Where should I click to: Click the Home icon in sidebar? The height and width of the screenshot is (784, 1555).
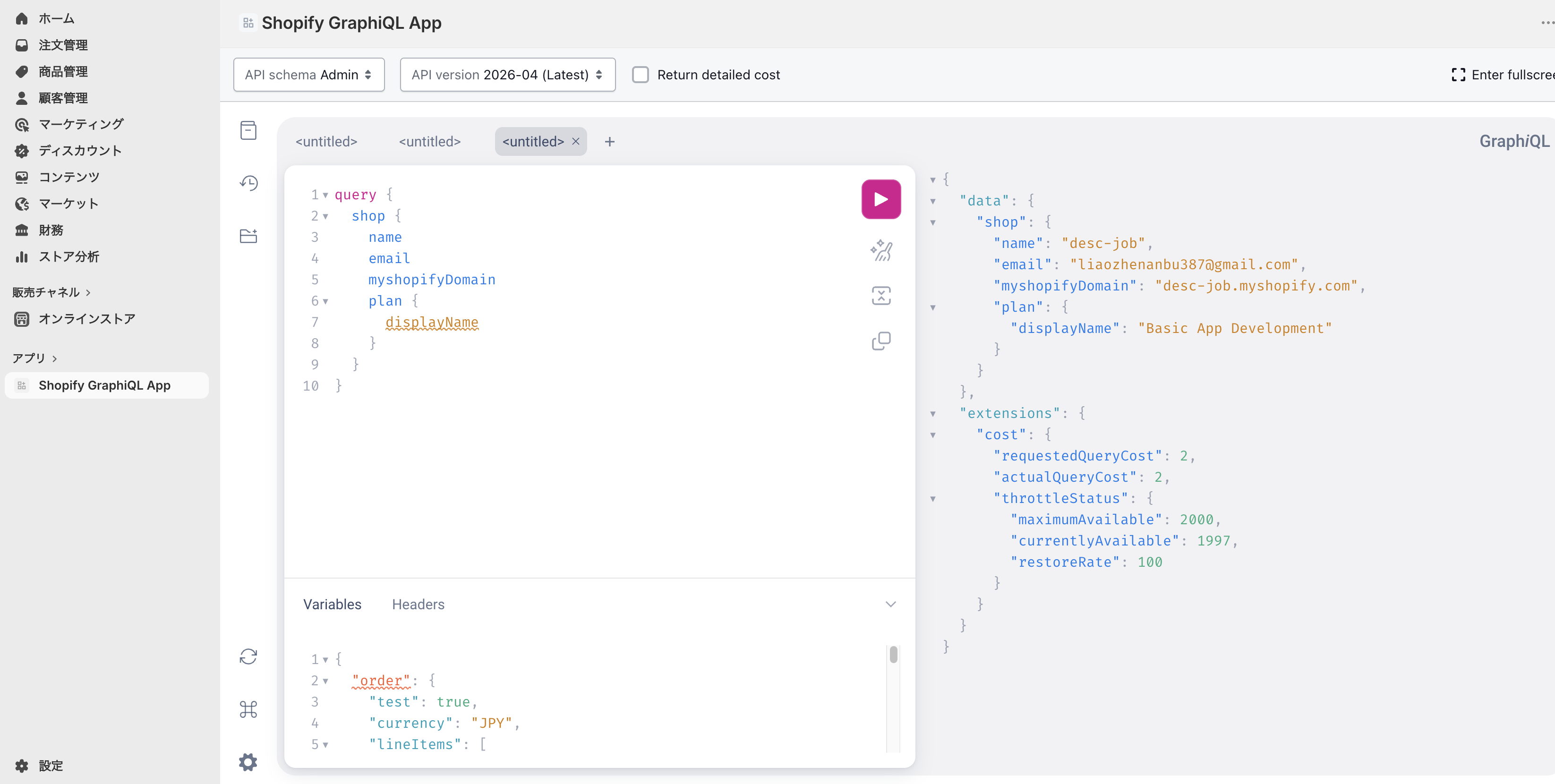click(22, 19)
